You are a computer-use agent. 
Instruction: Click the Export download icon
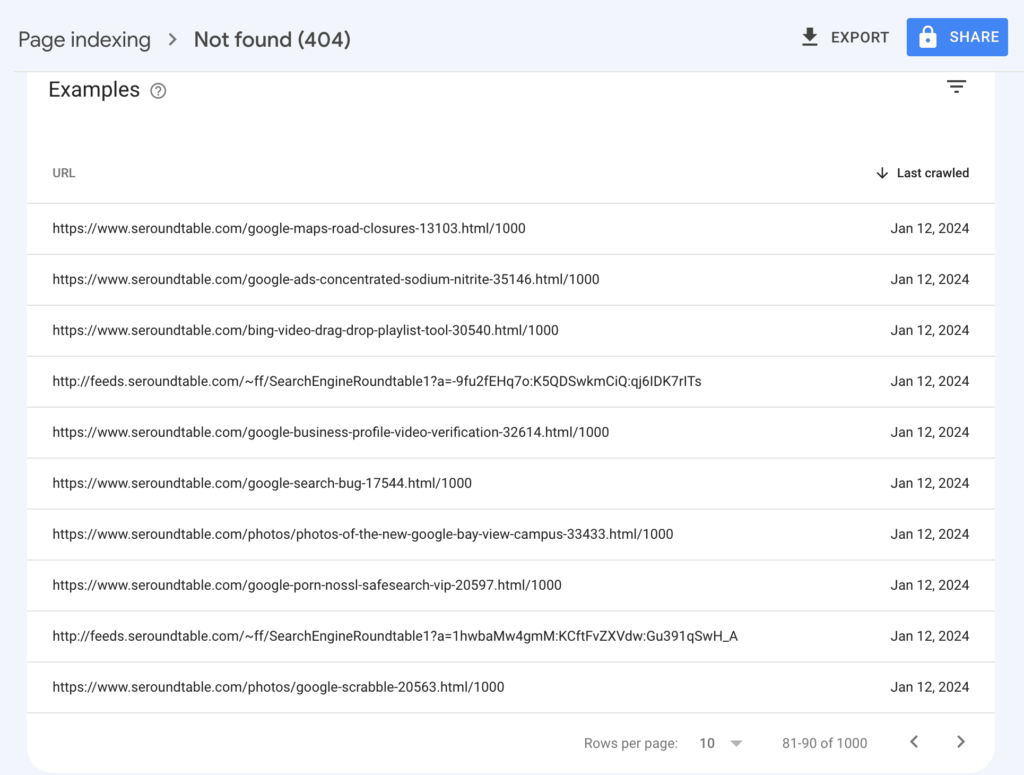(x=810, y=37)
